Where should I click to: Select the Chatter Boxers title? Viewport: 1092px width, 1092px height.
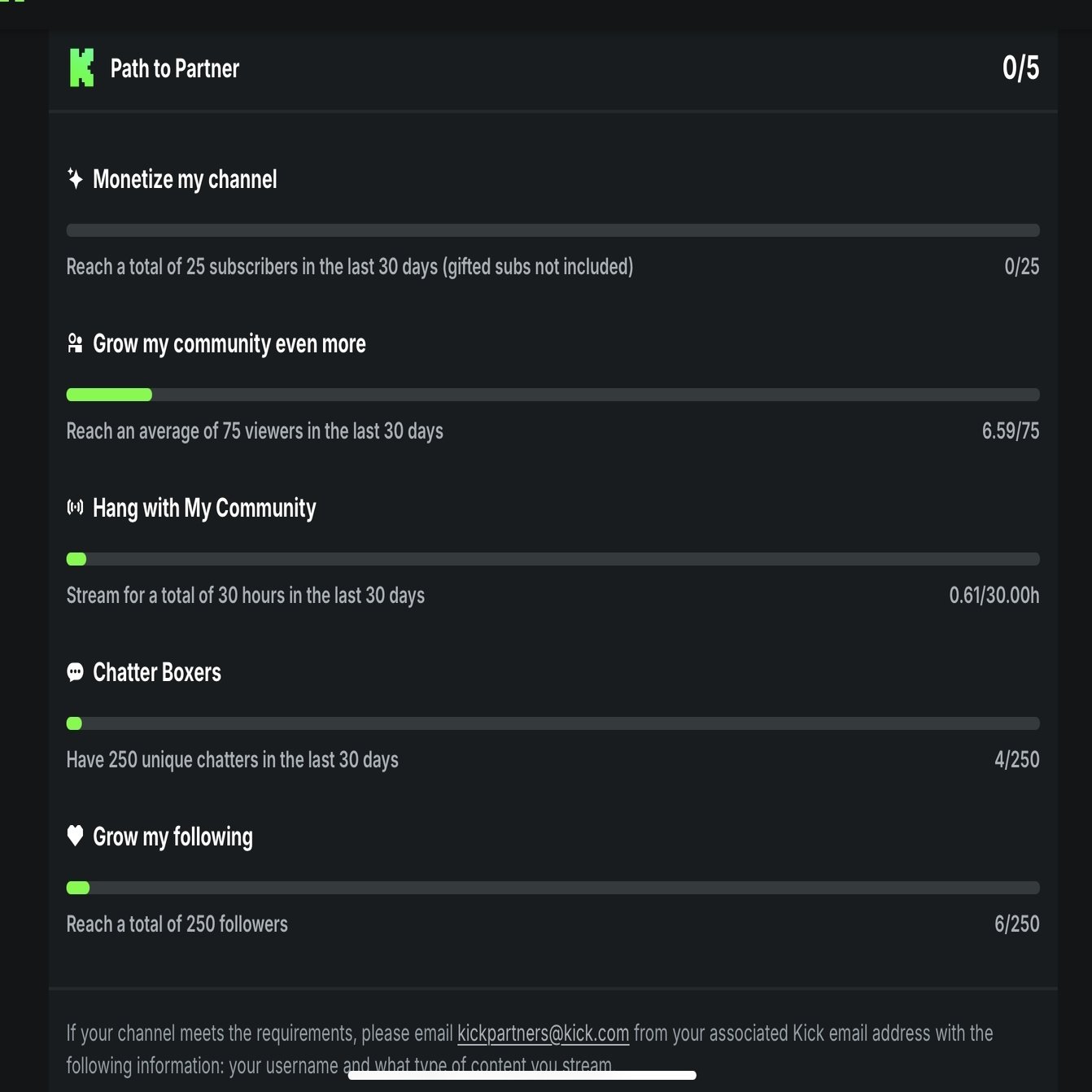click(157, 672)
